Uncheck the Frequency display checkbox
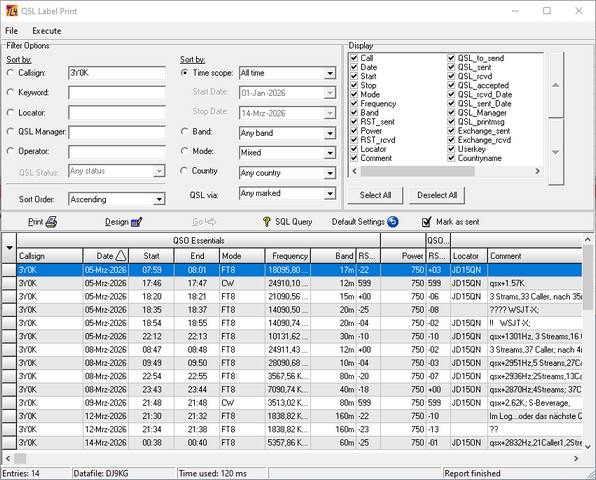The height and width of the screenshot is (480, 596). pyautogui.click(x=354, y=103)
